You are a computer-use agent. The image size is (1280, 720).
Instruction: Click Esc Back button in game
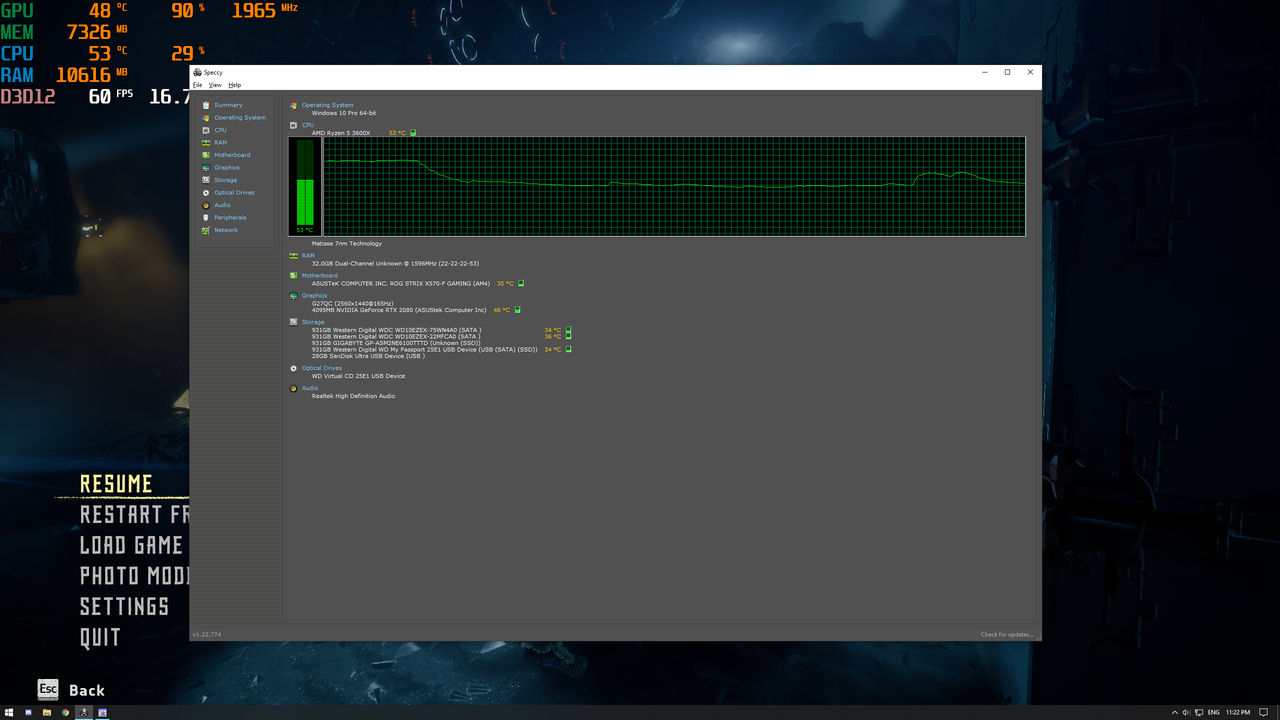tap(71, 690)
